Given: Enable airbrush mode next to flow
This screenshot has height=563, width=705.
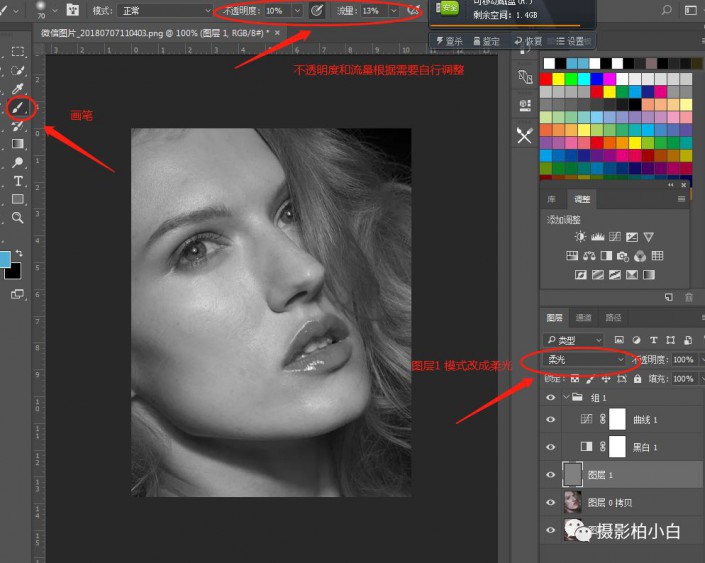Looking at the screenshot, I should tap(413, 10).
